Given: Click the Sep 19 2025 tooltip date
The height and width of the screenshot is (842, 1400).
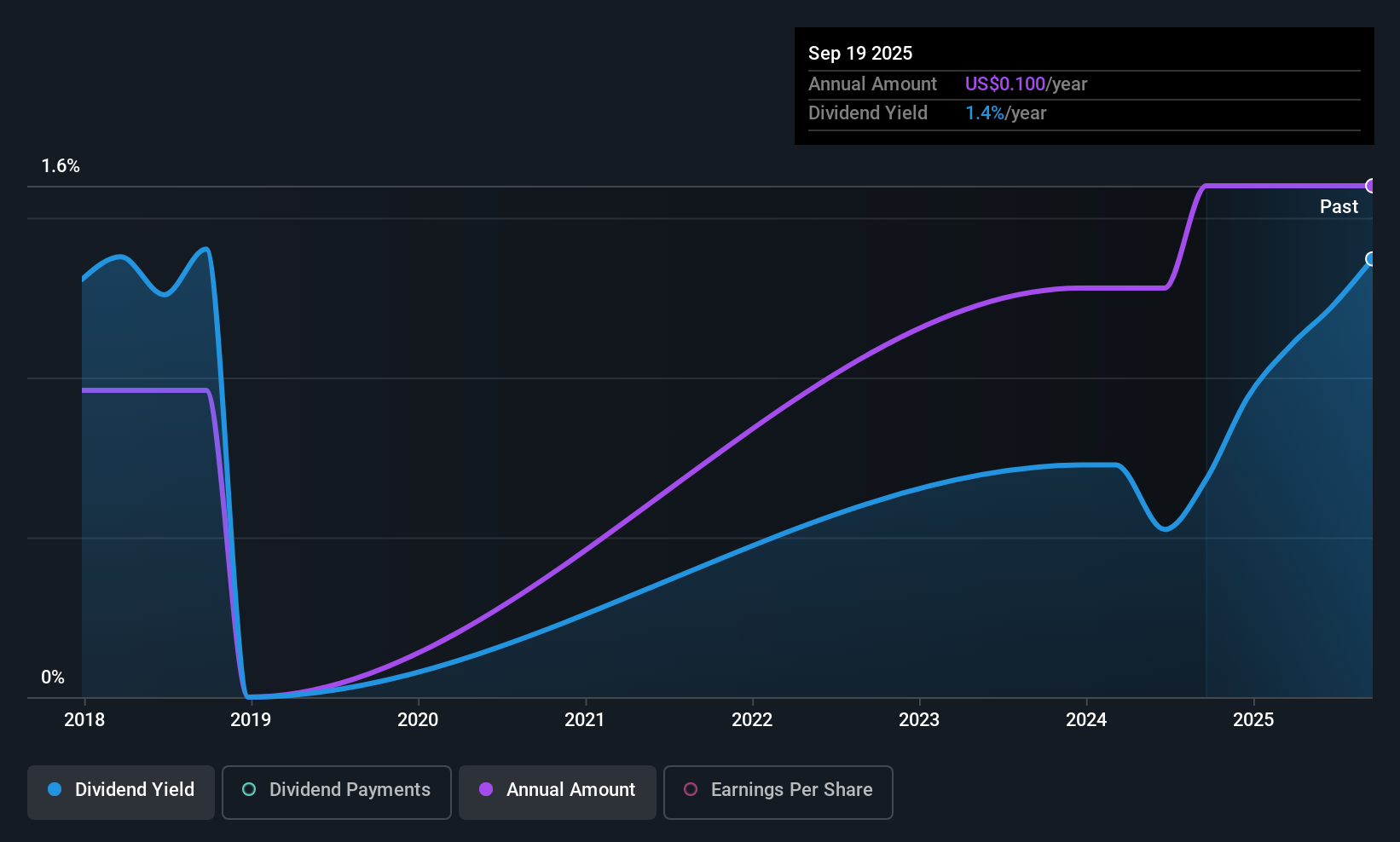Looking at the screenshot, I should (x=860, y=54).
